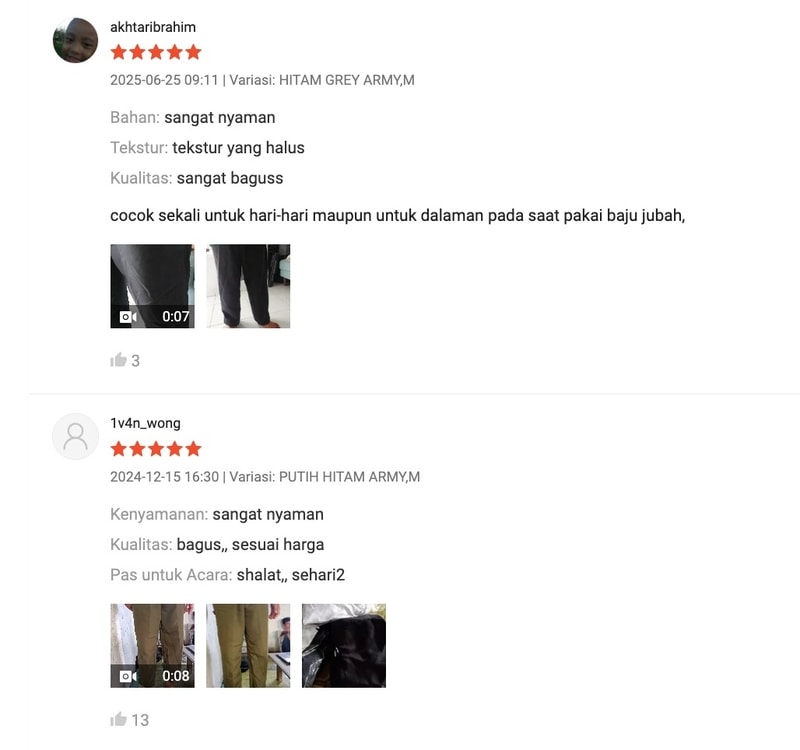Open the black pants photo thumbnail
The width and height of the screenshot is (800, 750).
tap(248, 286)
